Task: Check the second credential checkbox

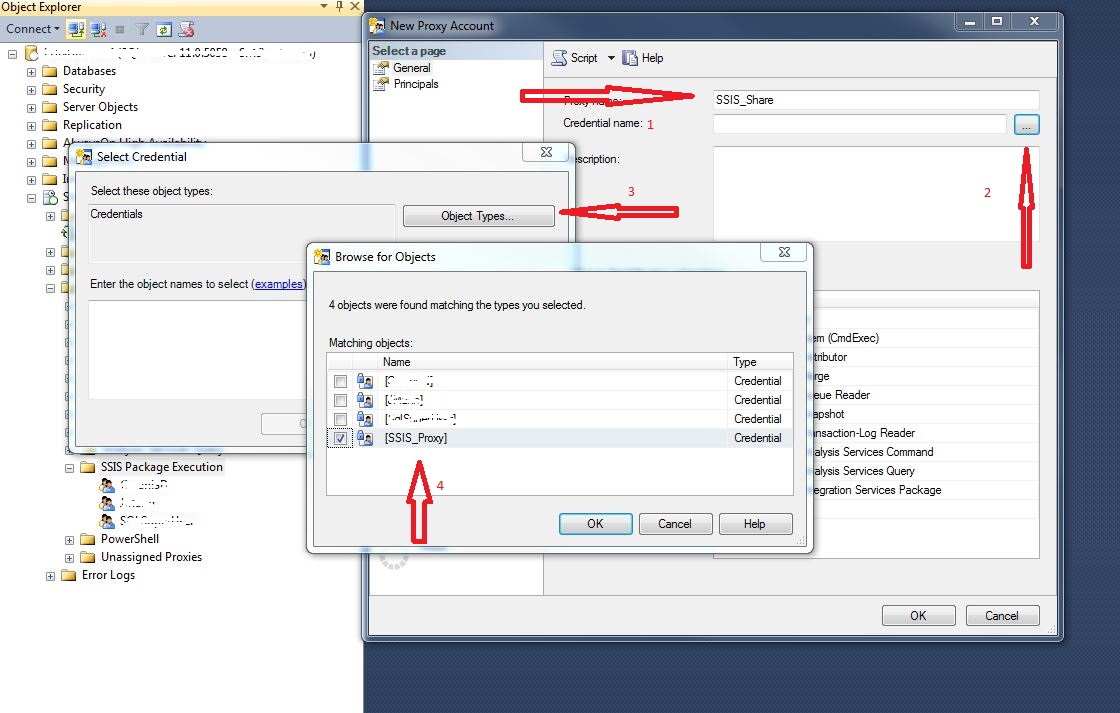Action: [x=340, y=400]
